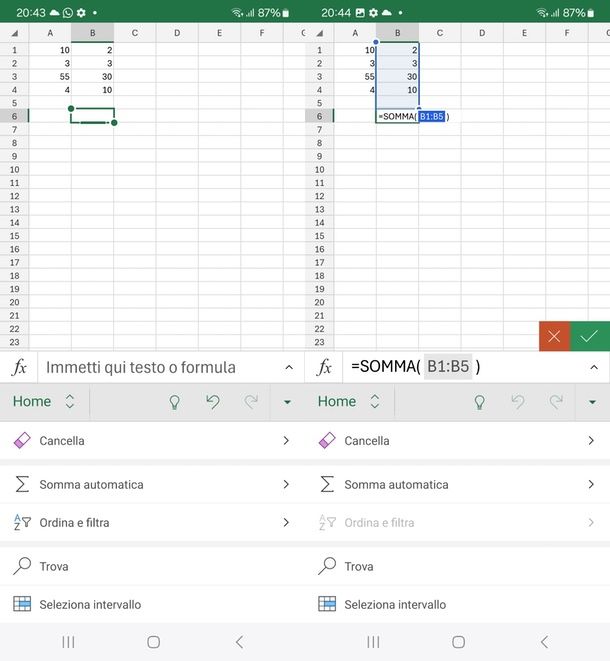This screenshot has width=610, height=661.
Task: Collapse ribbon with down triangle, right screen
Action: click(592, 402)
